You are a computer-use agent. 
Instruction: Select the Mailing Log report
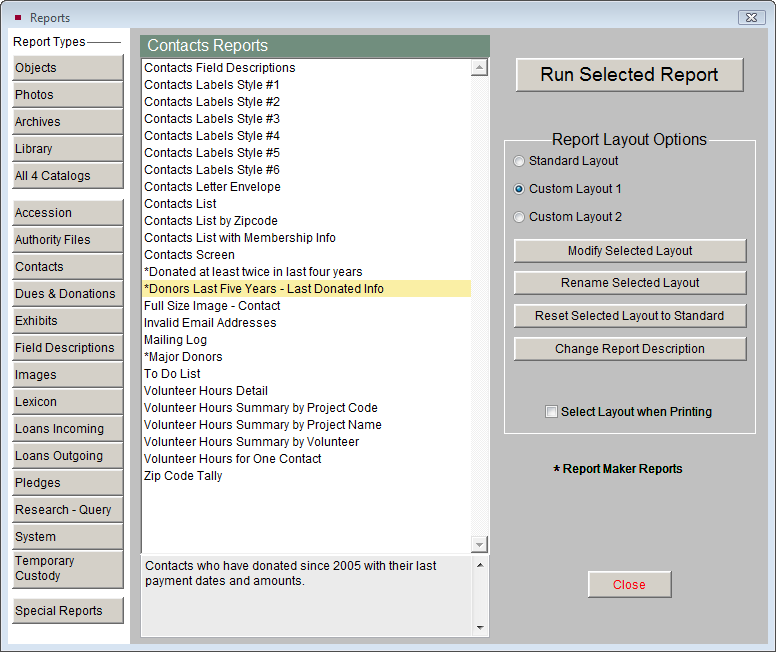[176, 340]
